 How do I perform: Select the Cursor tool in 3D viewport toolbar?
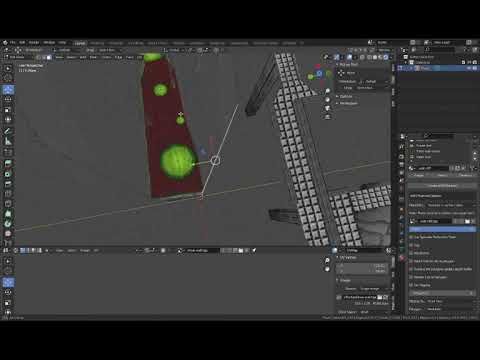click(8, 78)
